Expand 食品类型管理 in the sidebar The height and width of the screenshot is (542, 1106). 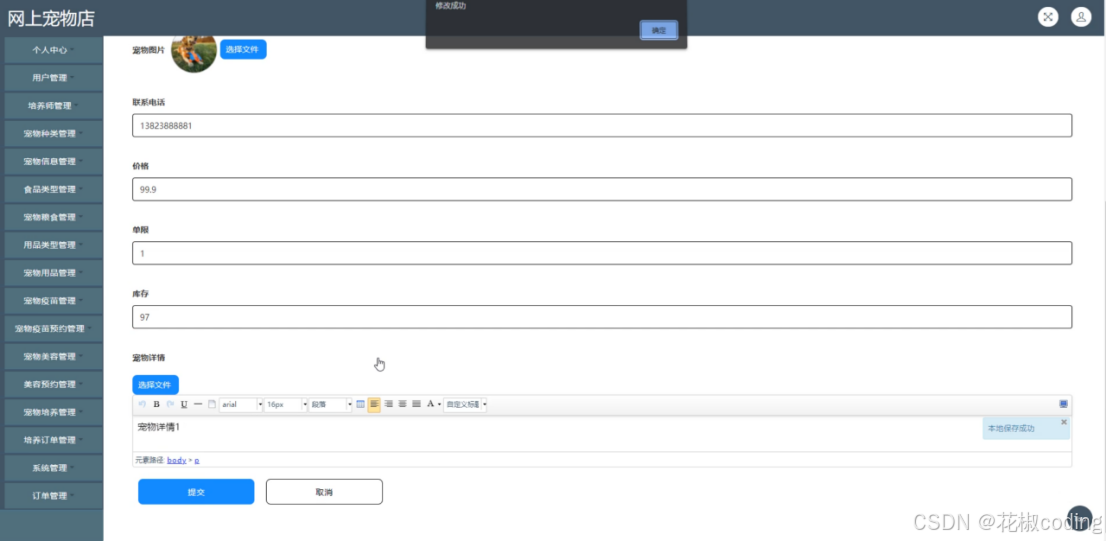coord(54,189)
